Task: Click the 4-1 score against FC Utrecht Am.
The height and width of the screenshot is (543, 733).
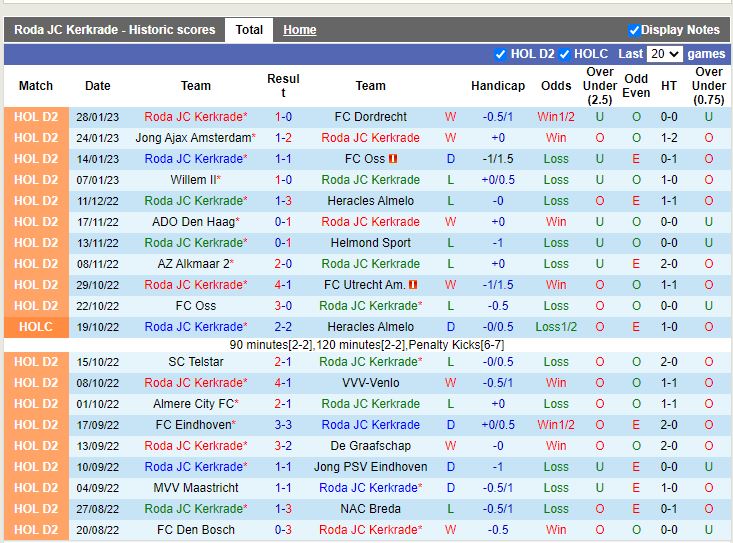Action: click(283, 285)
